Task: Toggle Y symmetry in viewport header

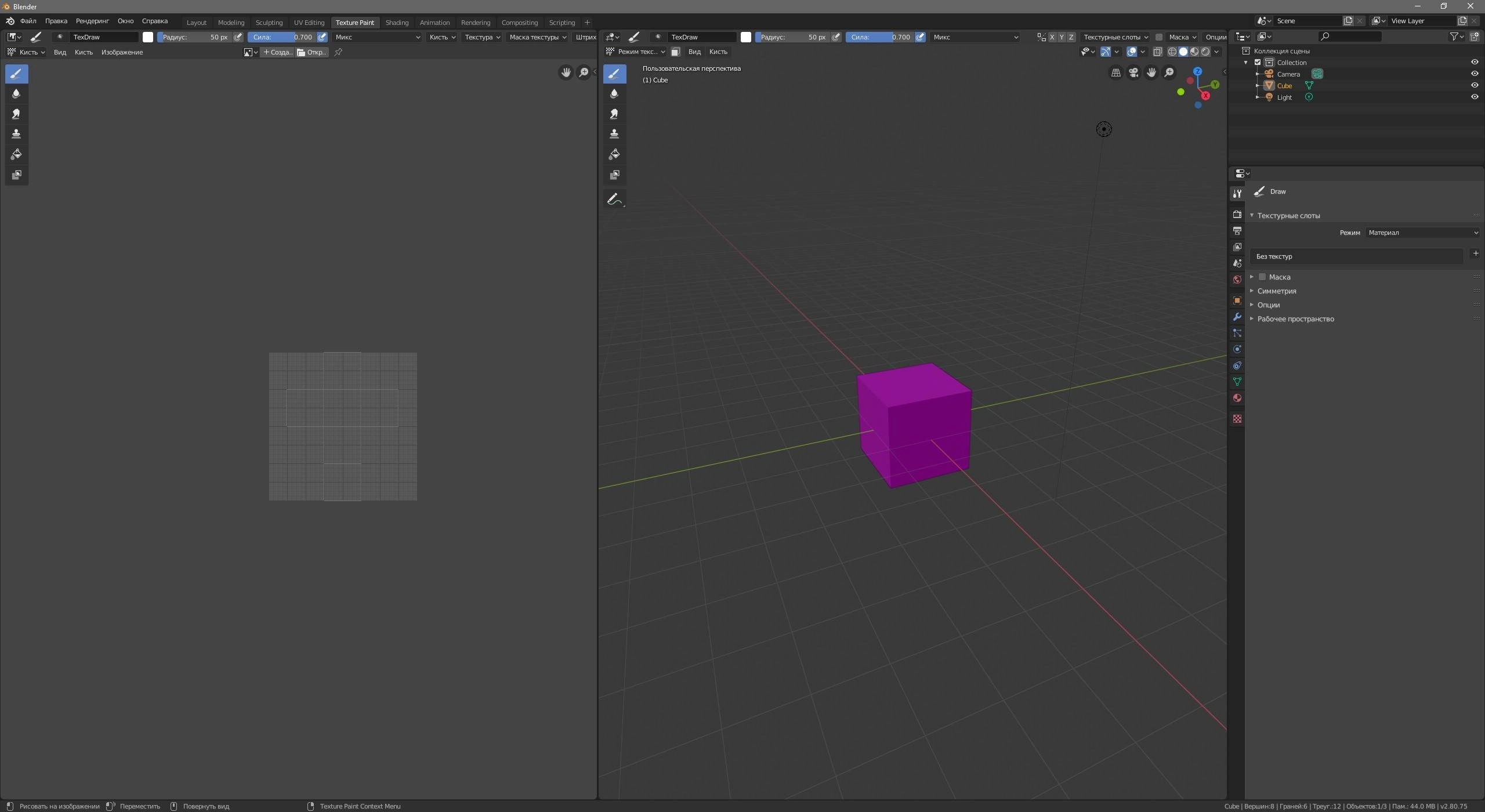Action: 1062,37
